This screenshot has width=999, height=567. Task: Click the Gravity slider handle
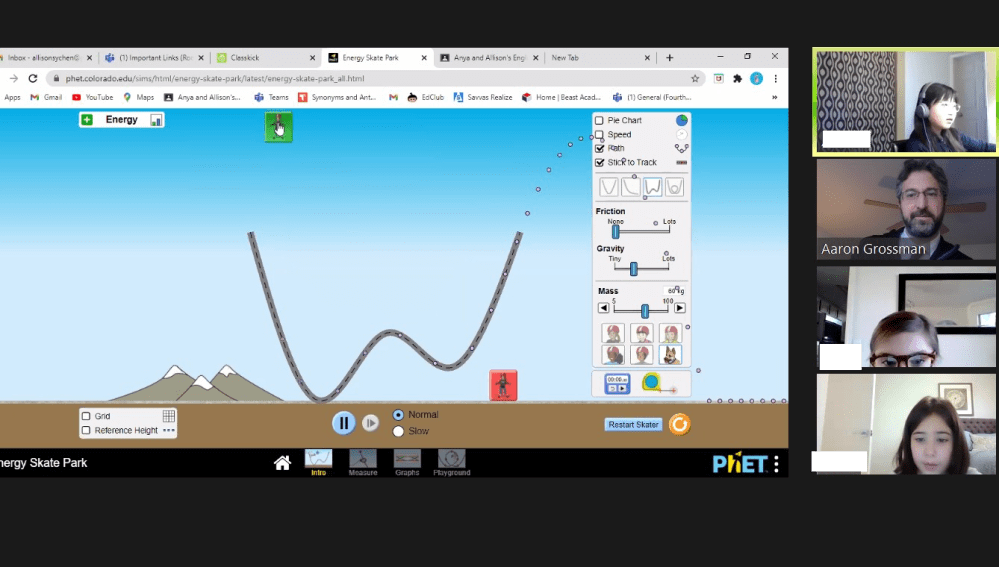coord(633,268)
